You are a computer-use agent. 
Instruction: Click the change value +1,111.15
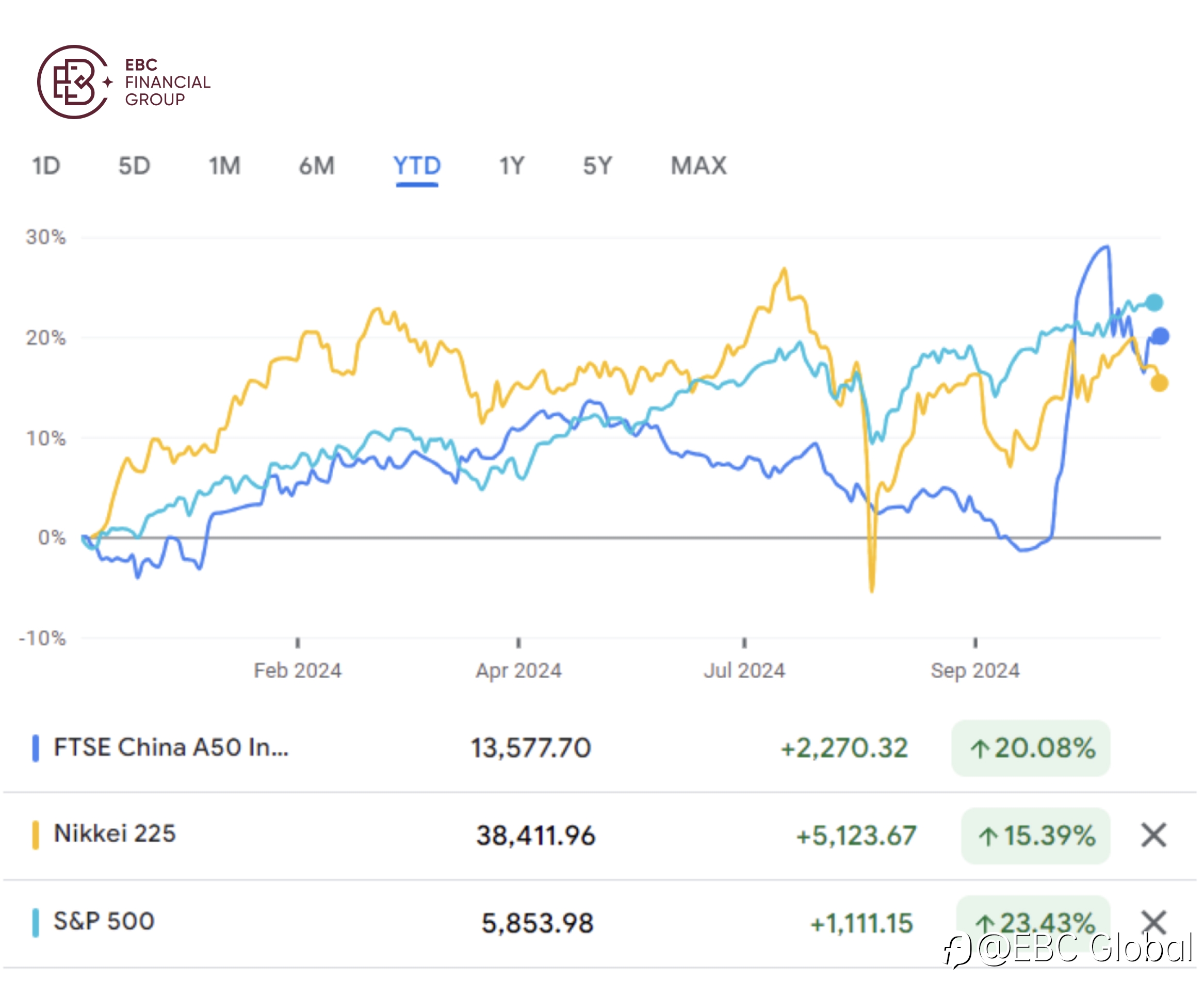pyautogui.click(x=861, y=924)
